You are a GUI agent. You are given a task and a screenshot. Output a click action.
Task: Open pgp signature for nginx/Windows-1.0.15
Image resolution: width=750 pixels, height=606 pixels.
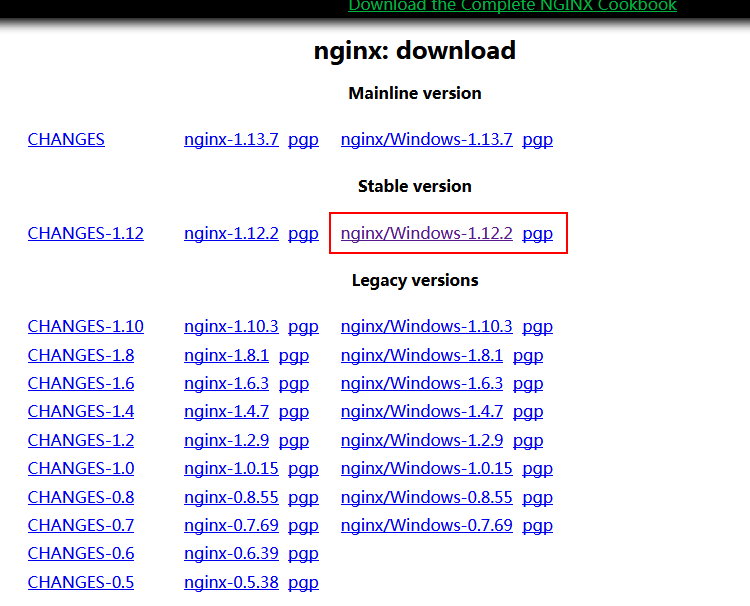tap(538, 470)
